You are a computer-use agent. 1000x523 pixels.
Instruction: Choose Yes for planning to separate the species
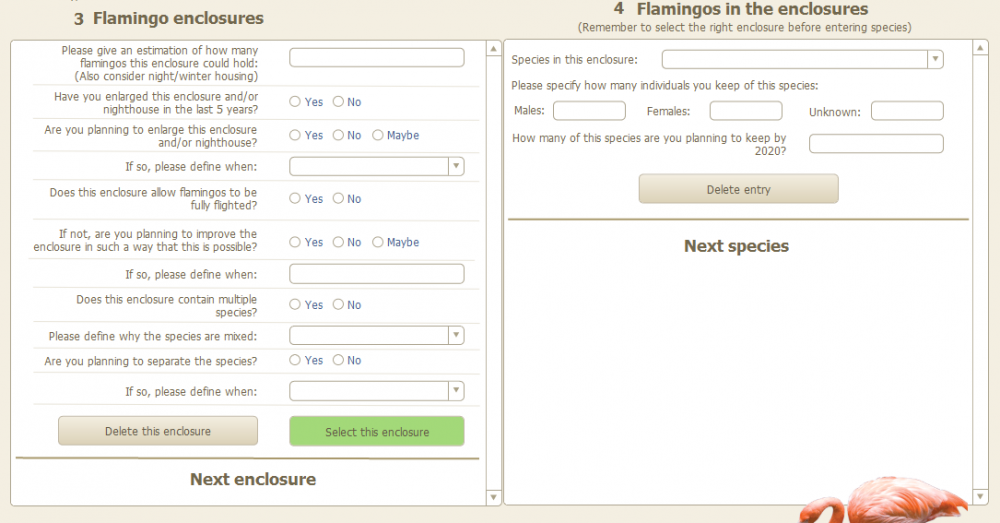pyautogui.click(x=295, y=360)
